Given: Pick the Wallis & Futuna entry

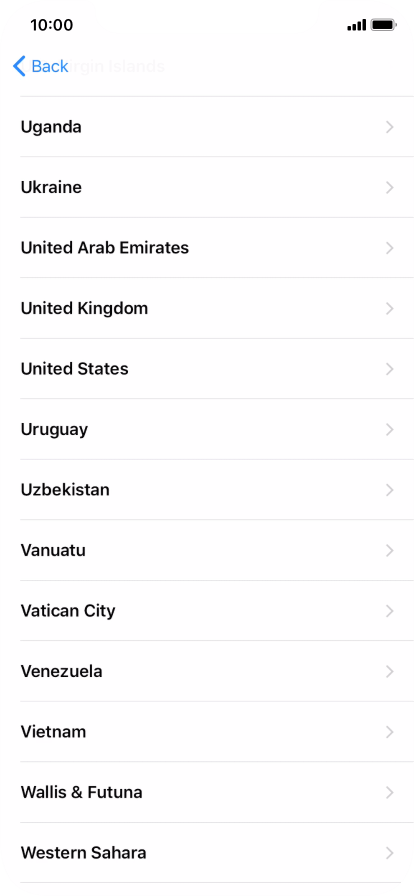Looking at the screenshot, I should (x=207, y=793).
